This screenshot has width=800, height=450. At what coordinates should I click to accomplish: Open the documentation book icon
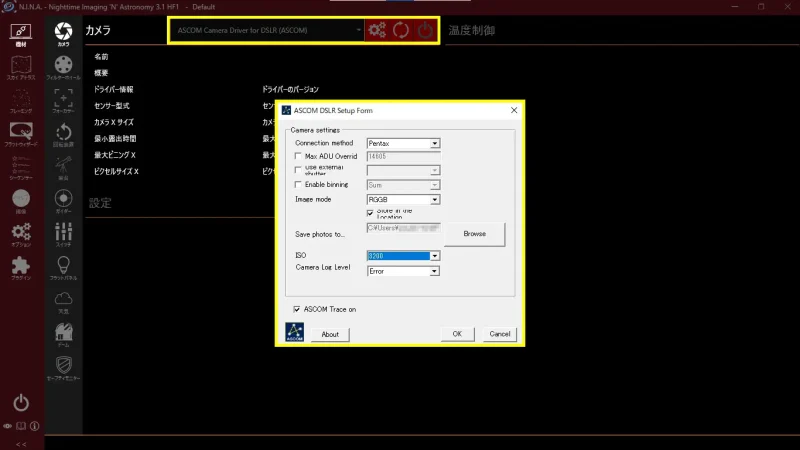pyautogui.click(x=21, y=426)
